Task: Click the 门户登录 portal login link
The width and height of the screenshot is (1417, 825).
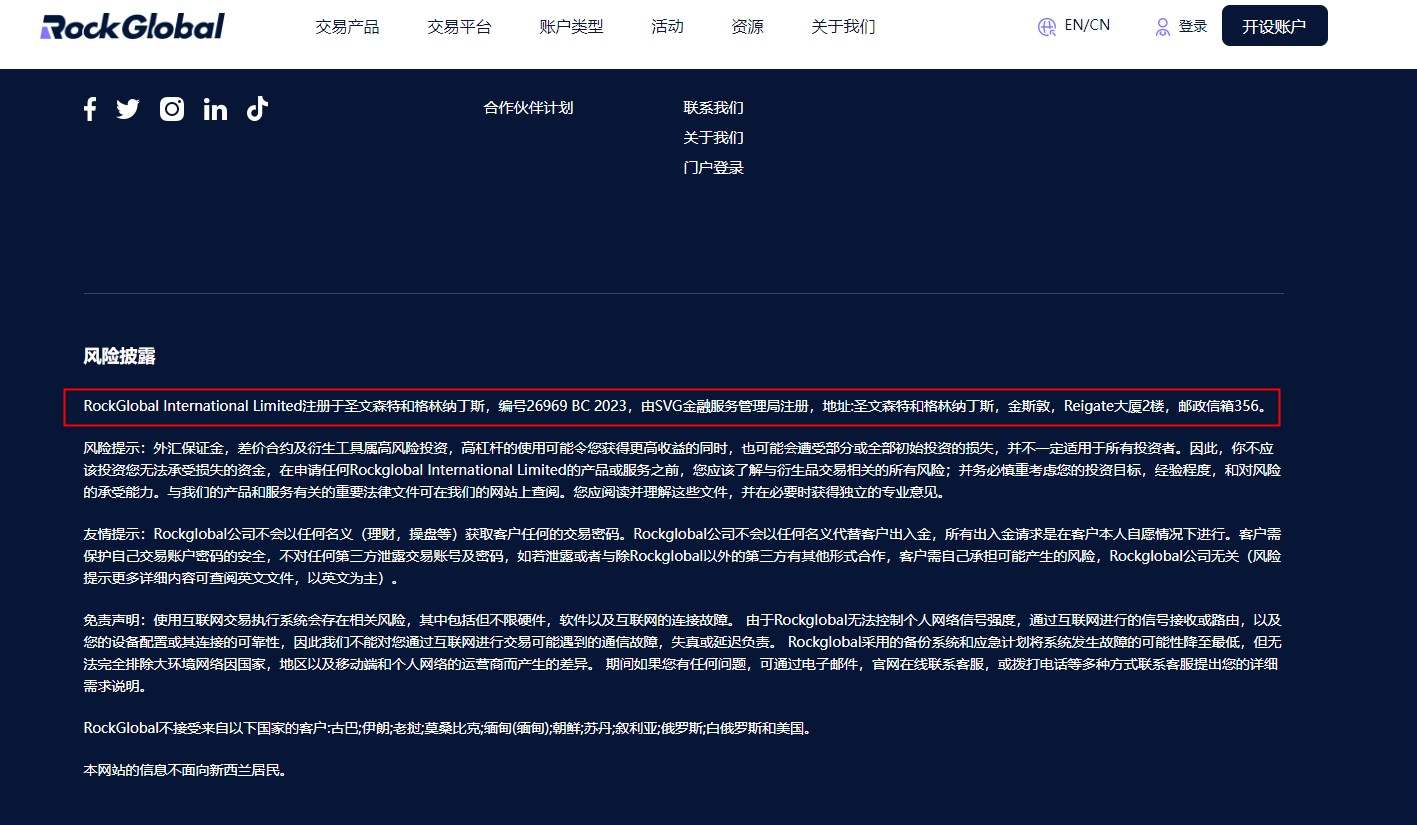Action: point(713,167)
